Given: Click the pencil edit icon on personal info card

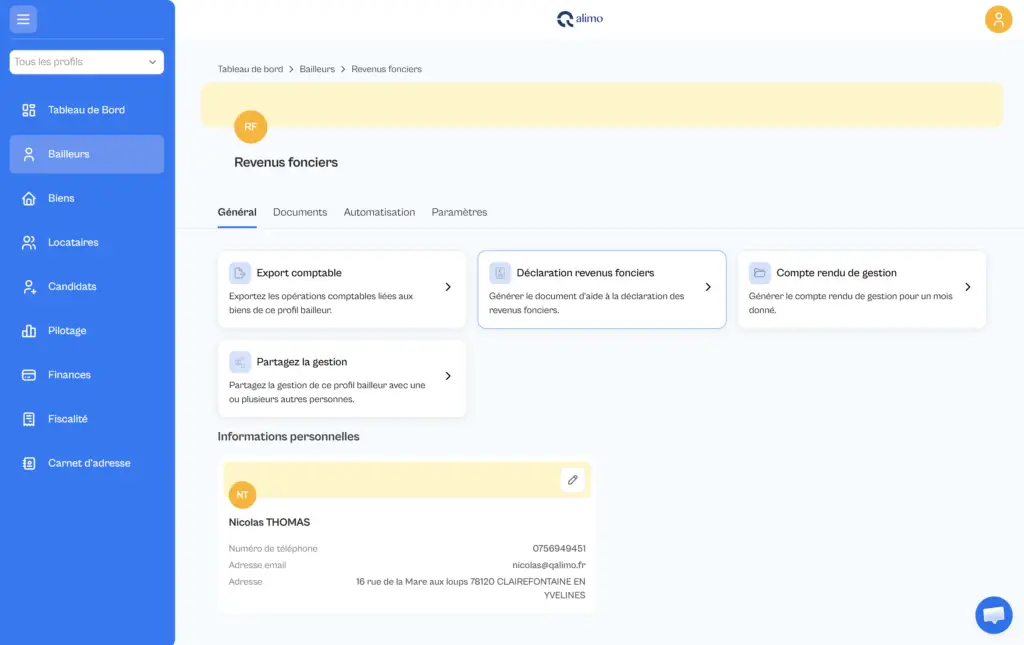Looking at the screenshot, I should (573, 480).
